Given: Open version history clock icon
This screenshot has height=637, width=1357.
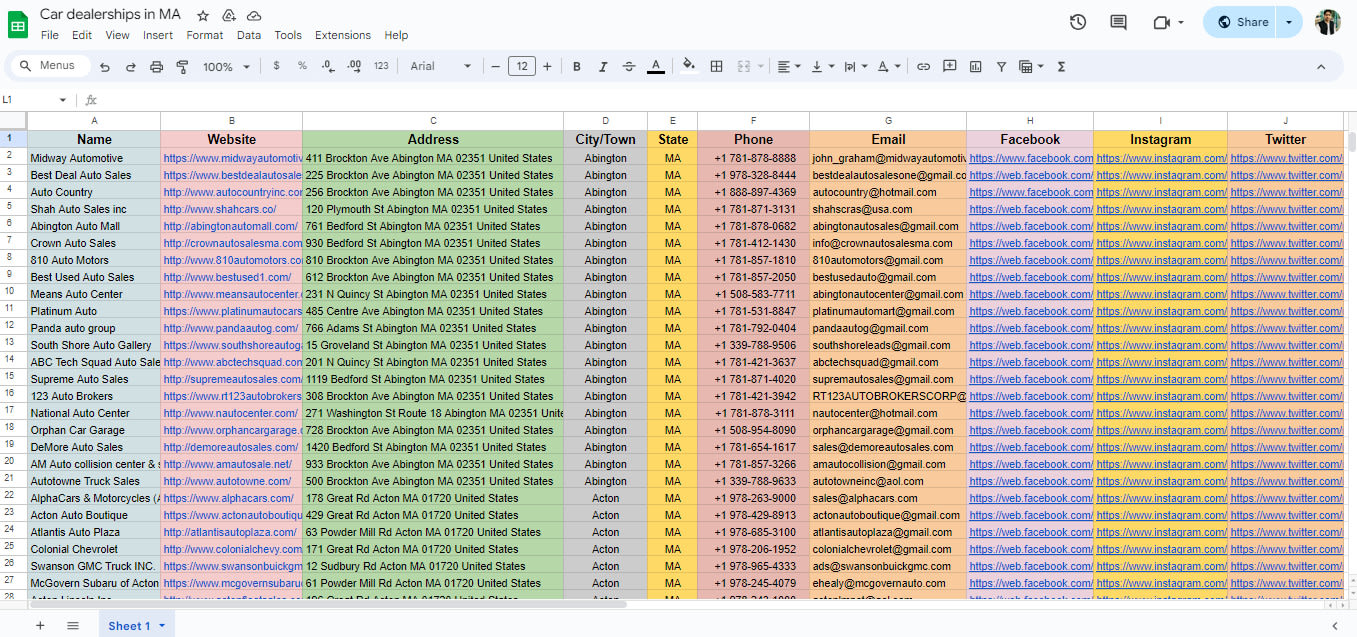Looking at the screenshot, I should tap(1077, 22).
